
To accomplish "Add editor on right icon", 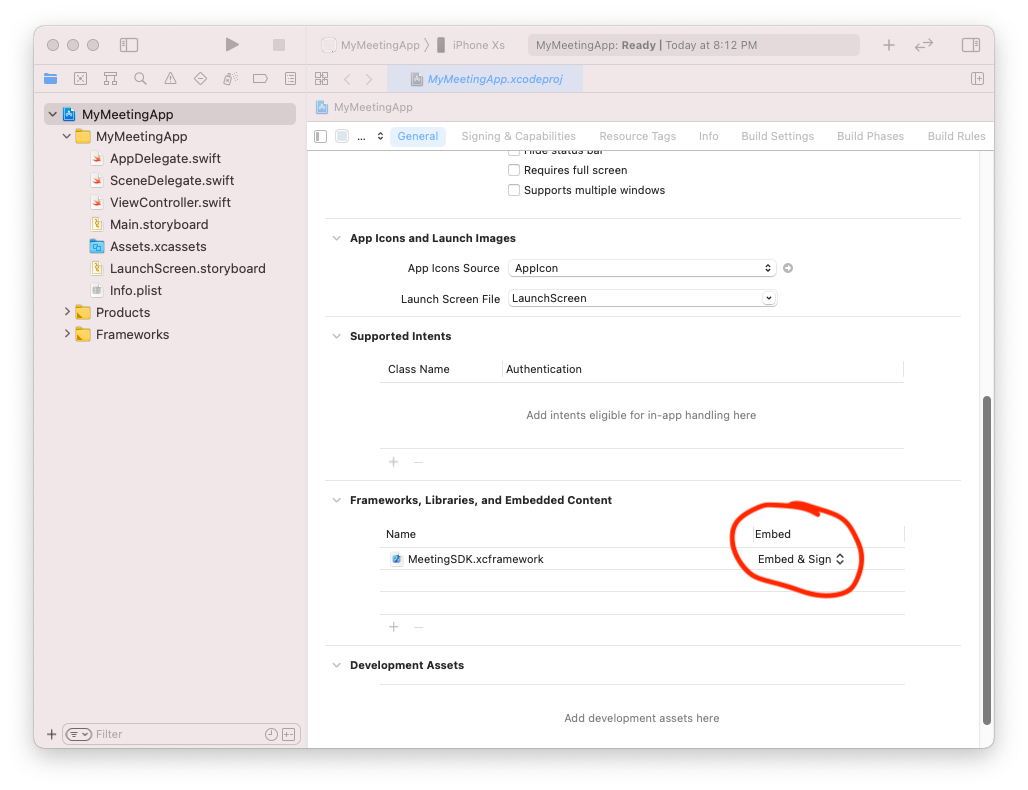I will pos(978,79).
